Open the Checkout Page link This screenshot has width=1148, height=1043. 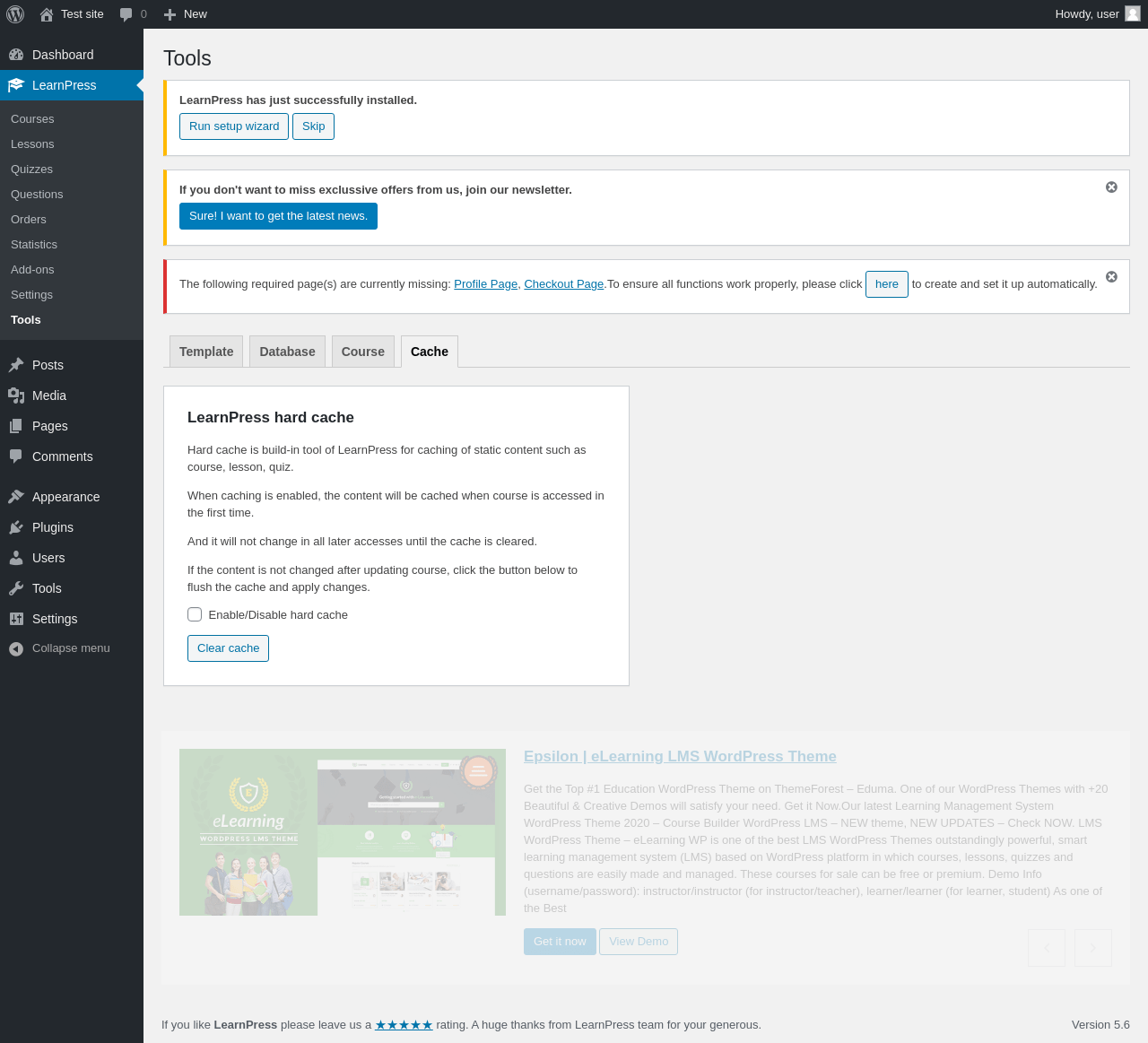coord(563,284)
